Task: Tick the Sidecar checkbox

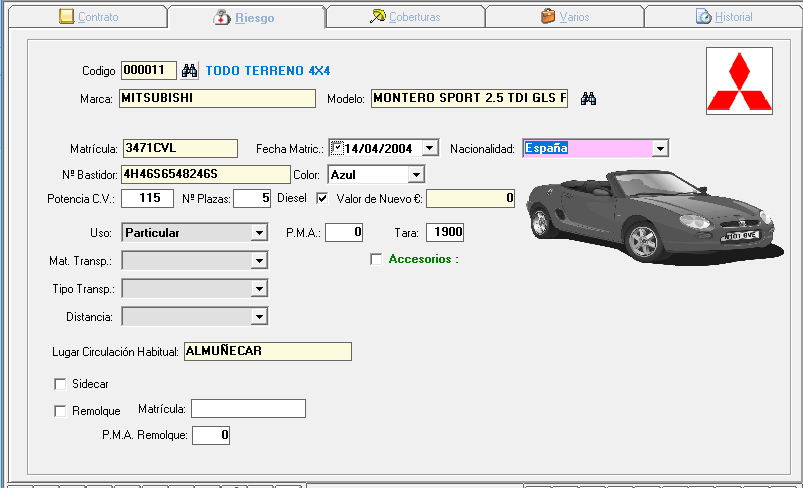Action: [x=60, y=384]
